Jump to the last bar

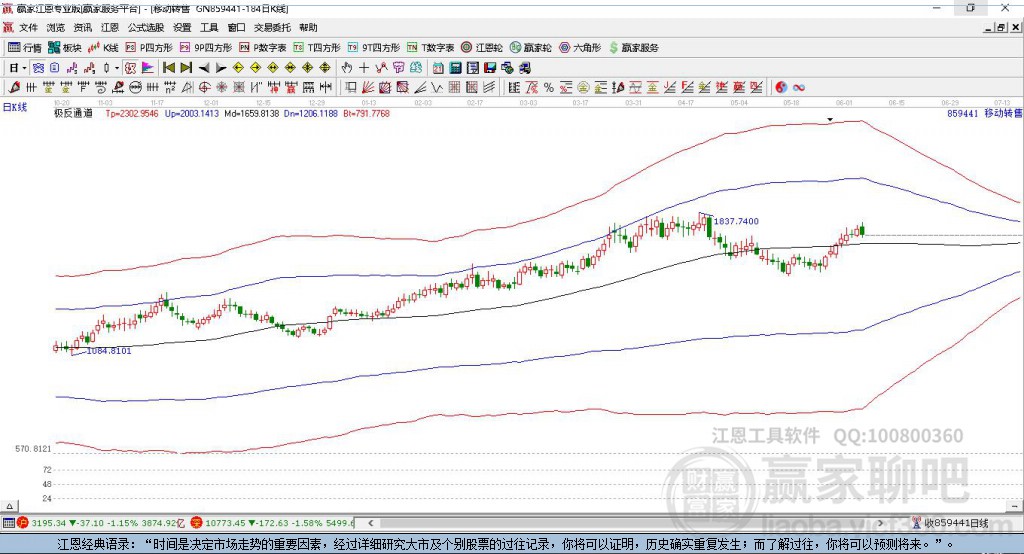[x=186, y=68]
